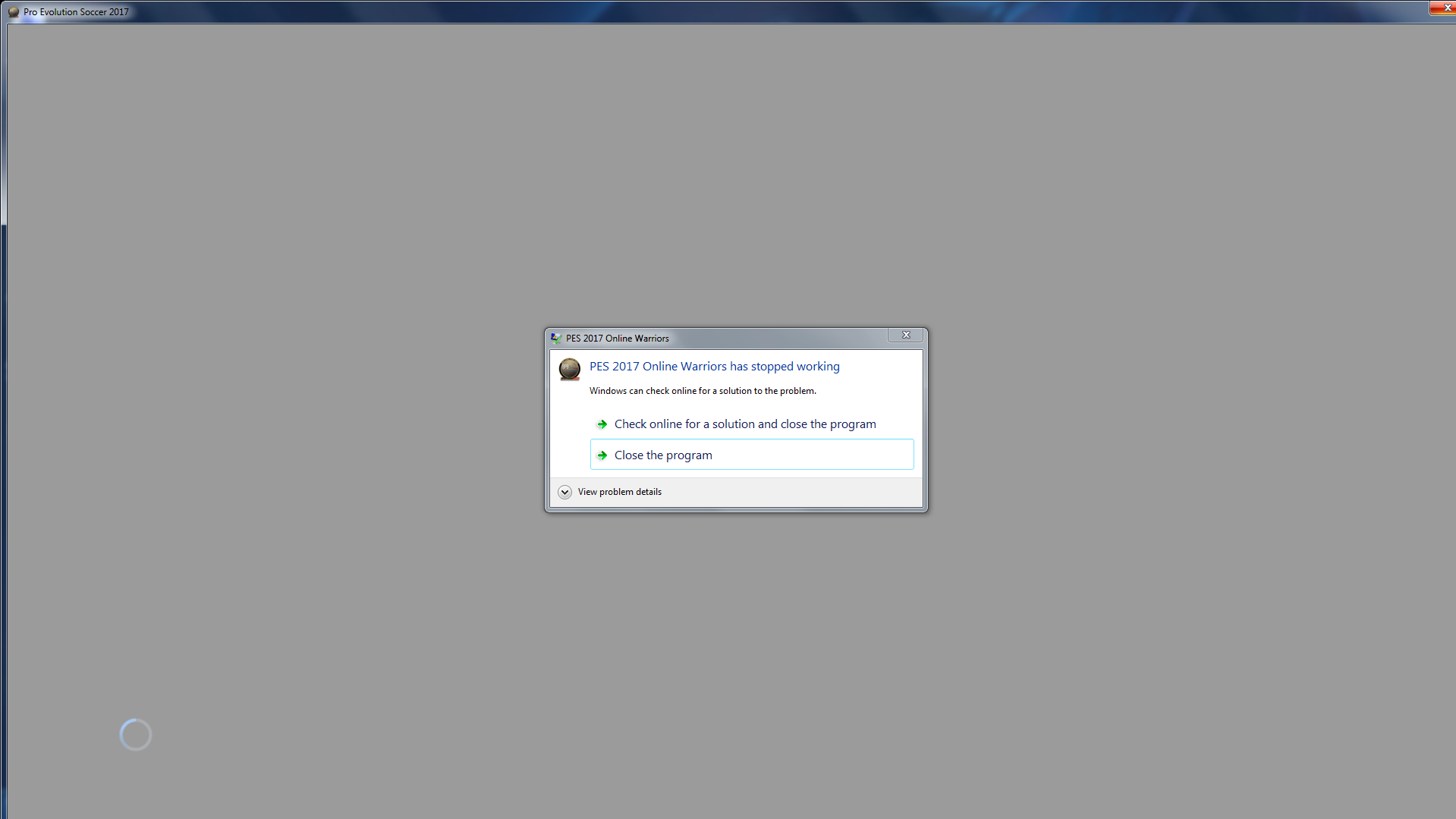Viewport: 1456px width, 819px height.
Task: Click the small icon in crash dialog title bar
Action: click(x=556, y=339)
